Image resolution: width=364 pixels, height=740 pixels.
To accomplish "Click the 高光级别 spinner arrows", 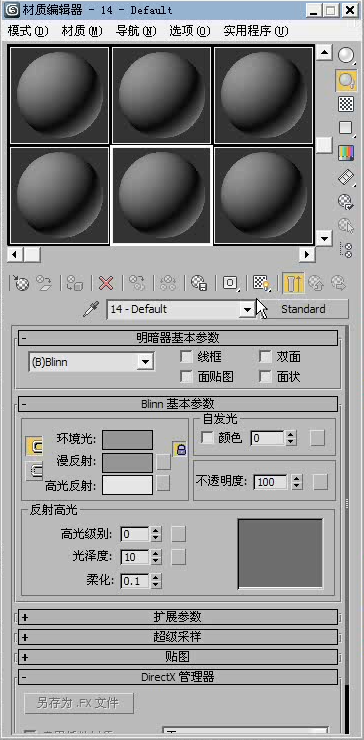I will coord(156,534).
